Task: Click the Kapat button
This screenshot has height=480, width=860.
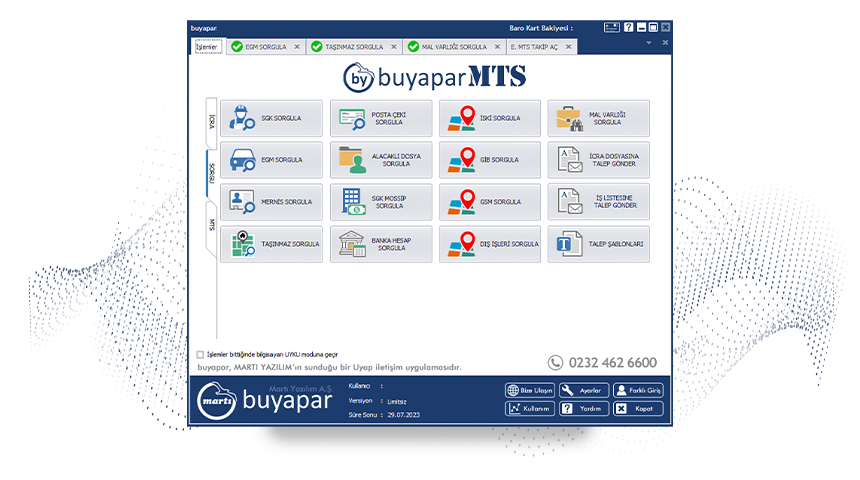Action: click(x=638, y=409)
